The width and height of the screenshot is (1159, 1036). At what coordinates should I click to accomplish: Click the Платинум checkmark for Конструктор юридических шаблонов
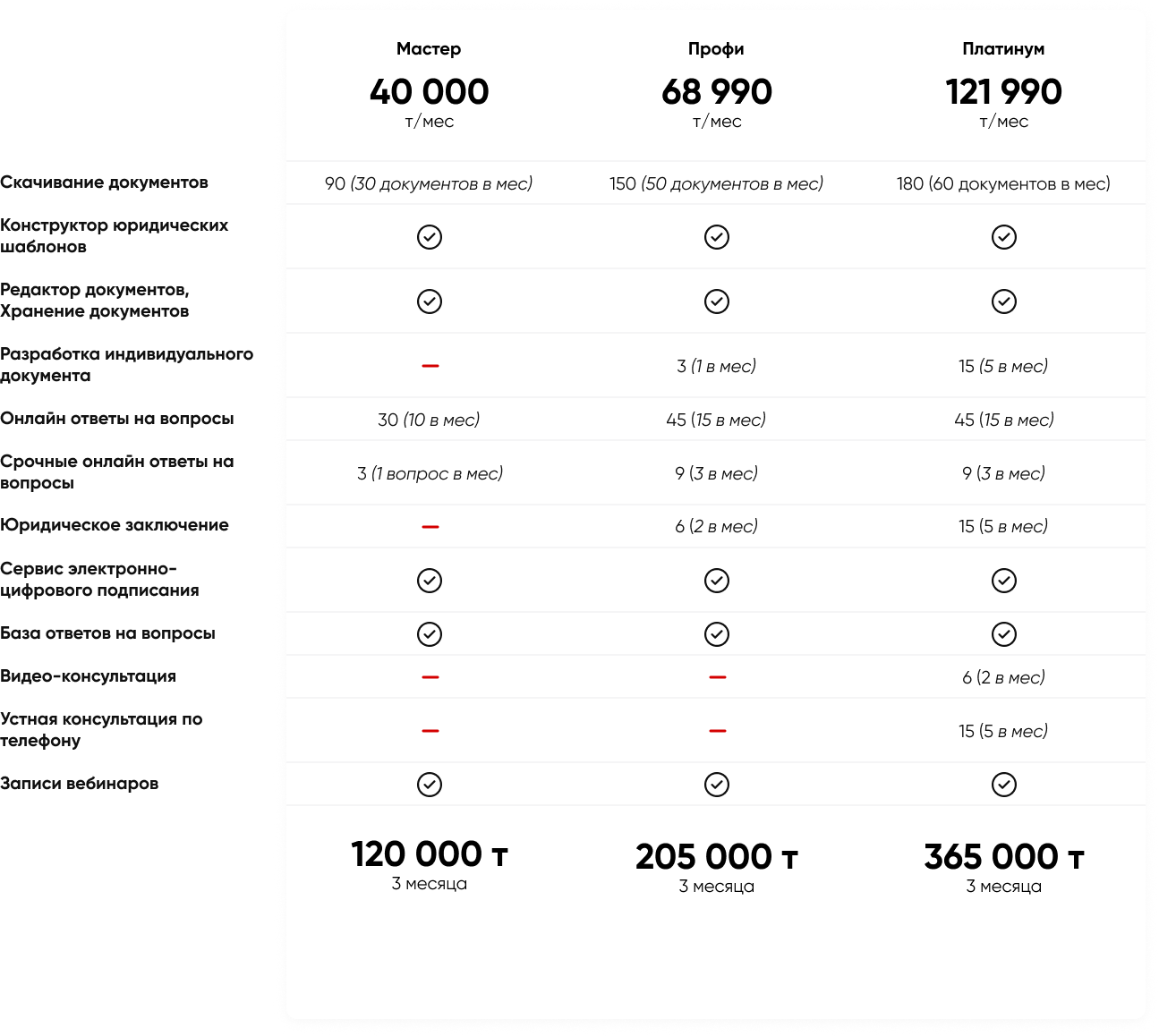(1004, 237)
